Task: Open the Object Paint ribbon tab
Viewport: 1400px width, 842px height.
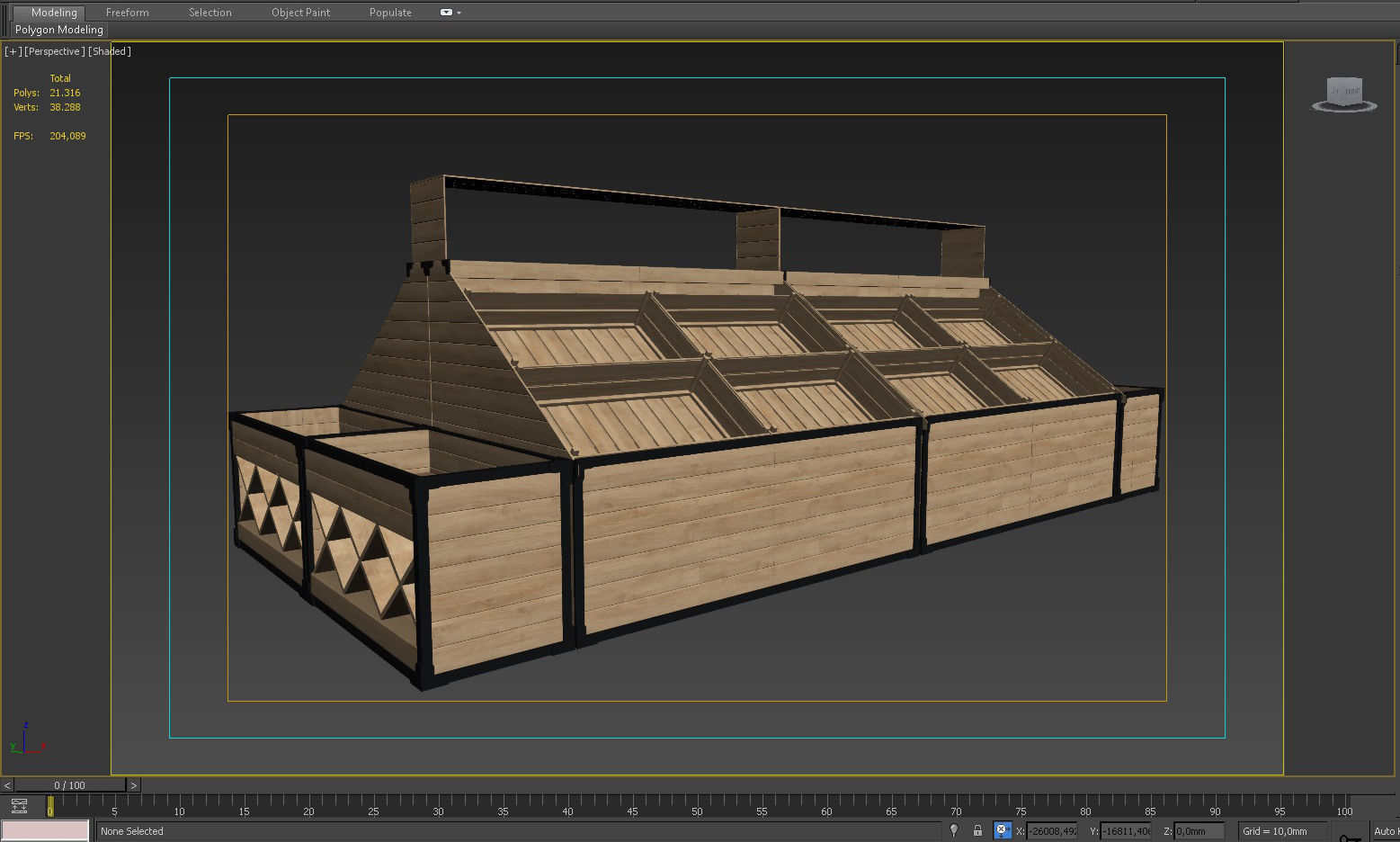Action: 300,13
